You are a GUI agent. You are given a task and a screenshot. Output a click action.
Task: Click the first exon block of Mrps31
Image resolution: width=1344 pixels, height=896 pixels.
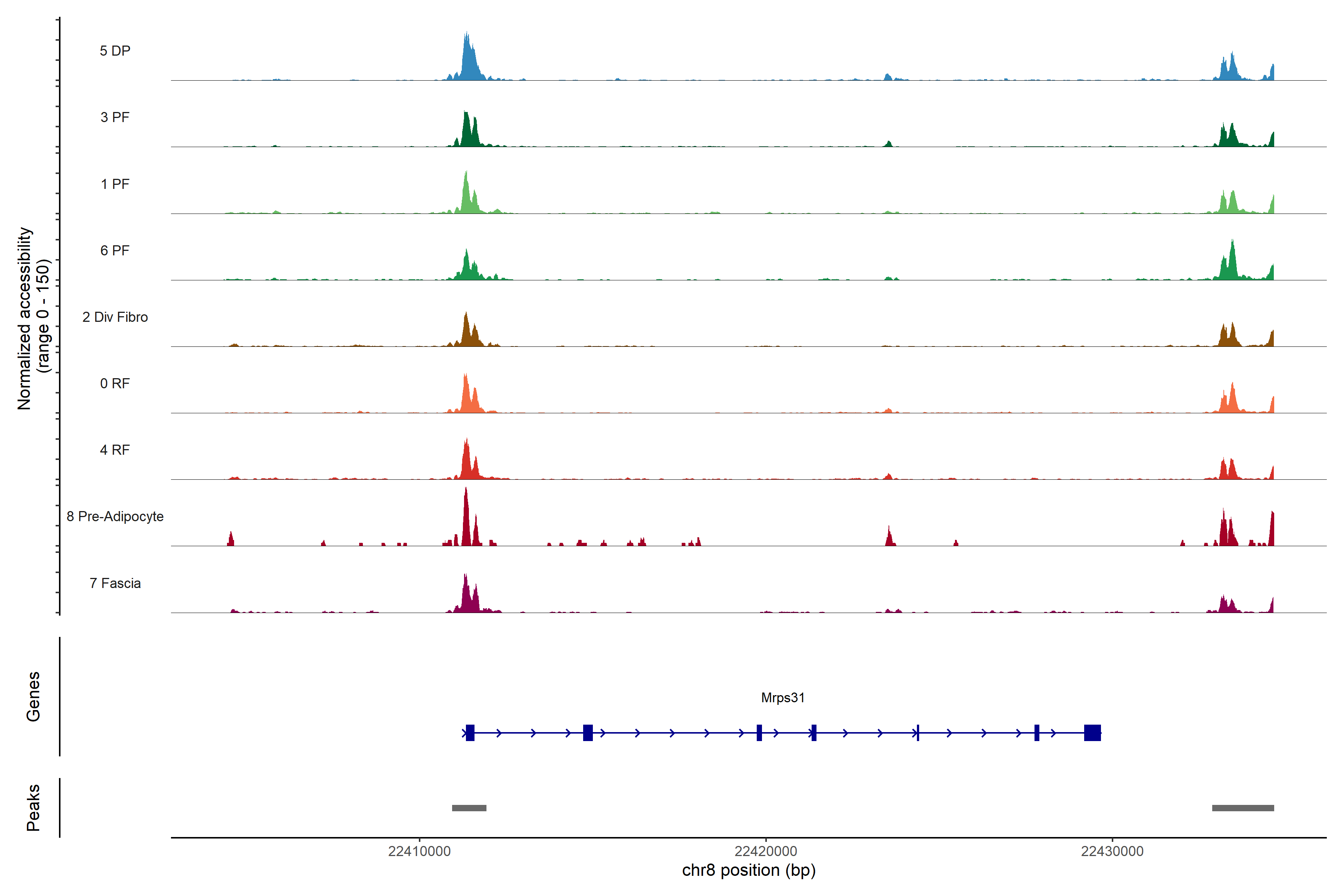[x=470, y=732]
